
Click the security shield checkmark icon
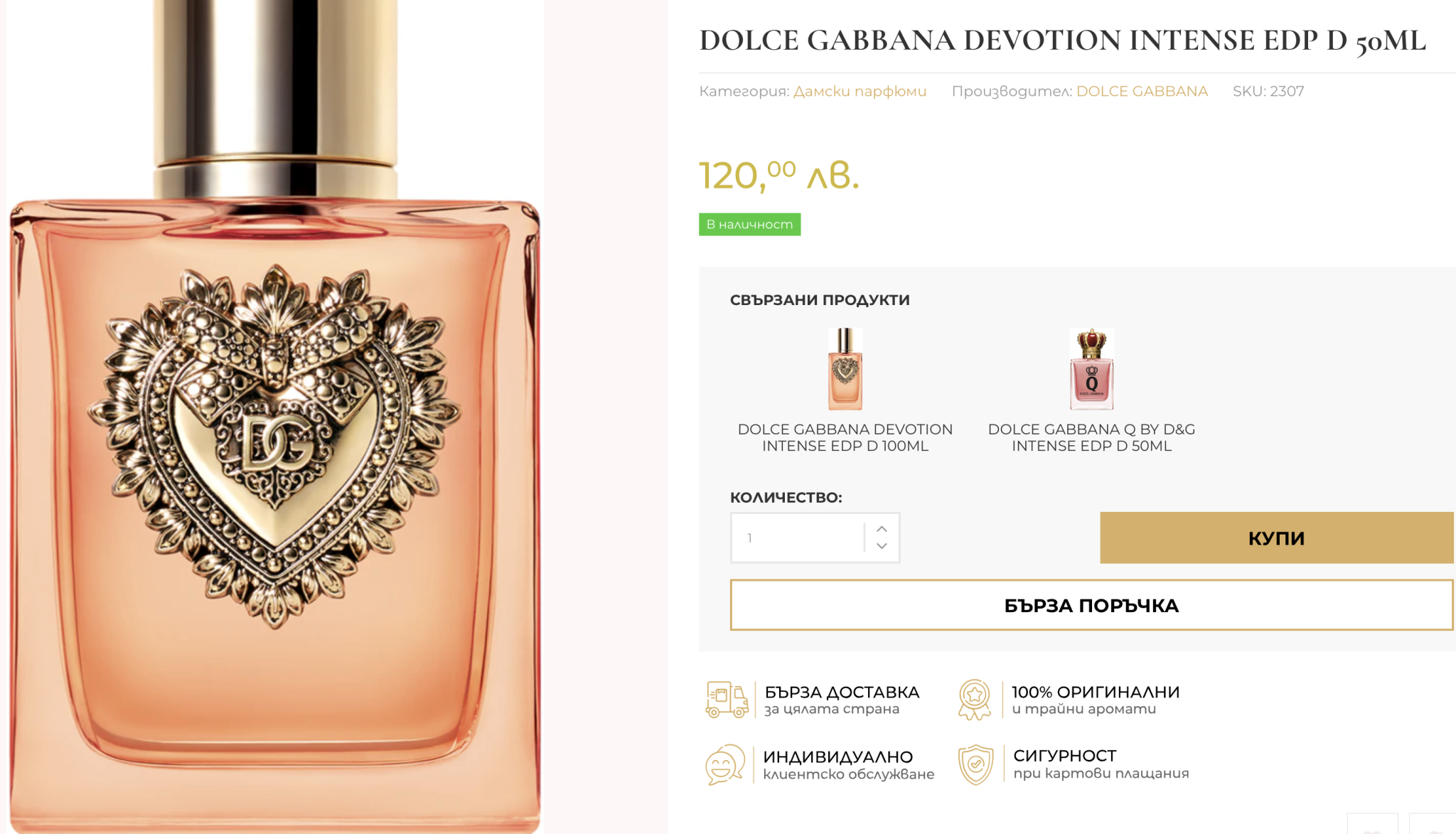tap(975, 764)
